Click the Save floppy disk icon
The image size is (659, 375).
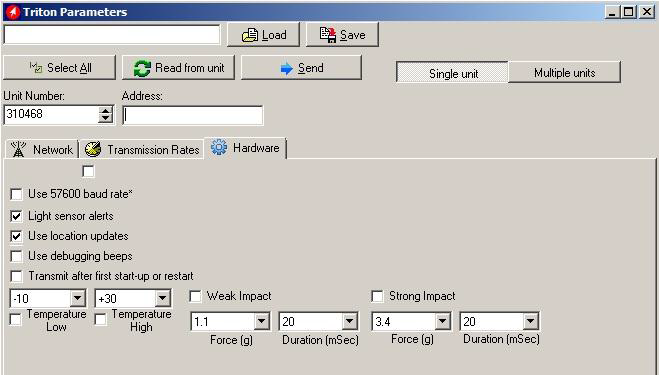[x=328, y=35]
